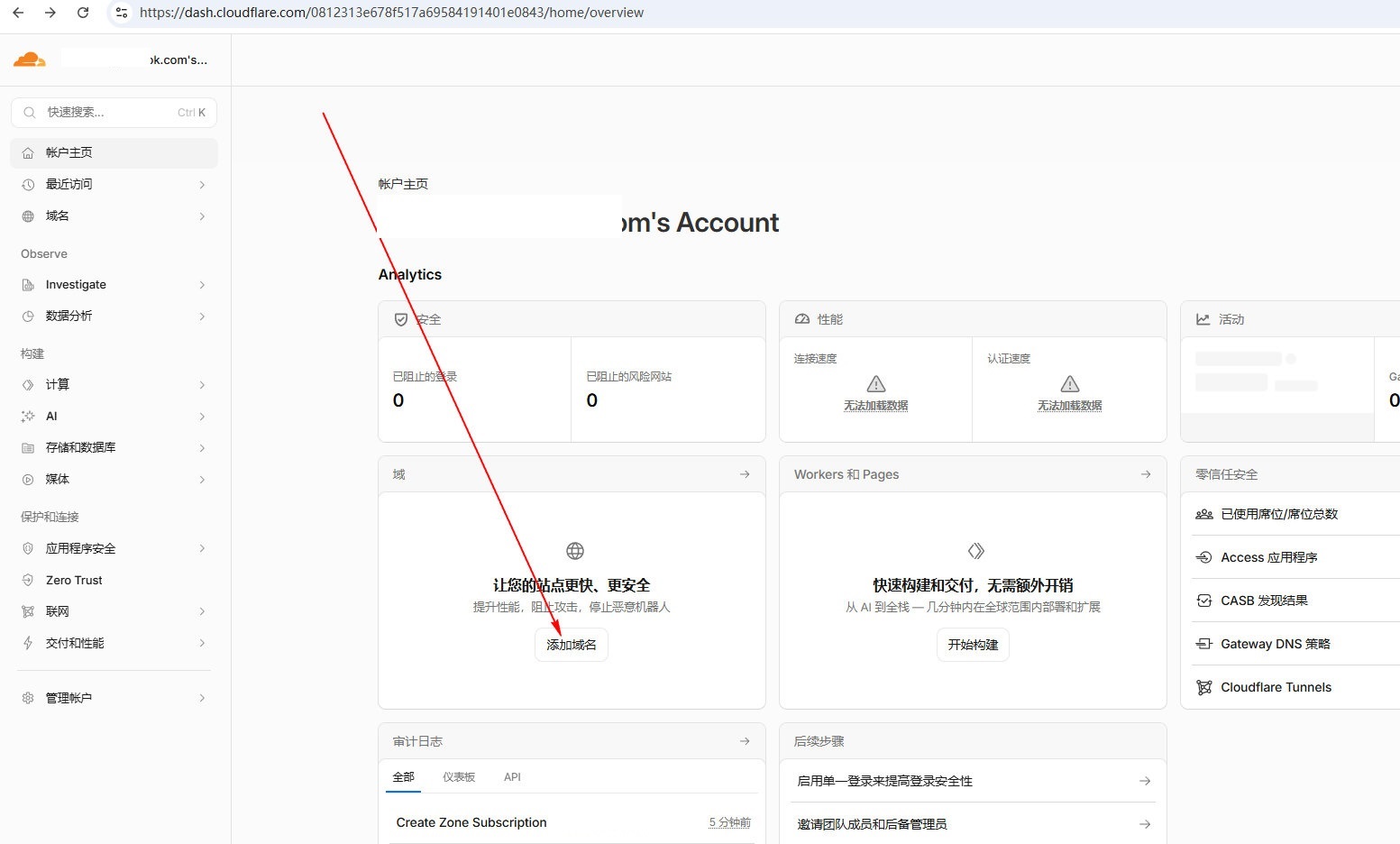
Task: Click the Gateway DNS 策略 icon
Action: (1203, 644)
